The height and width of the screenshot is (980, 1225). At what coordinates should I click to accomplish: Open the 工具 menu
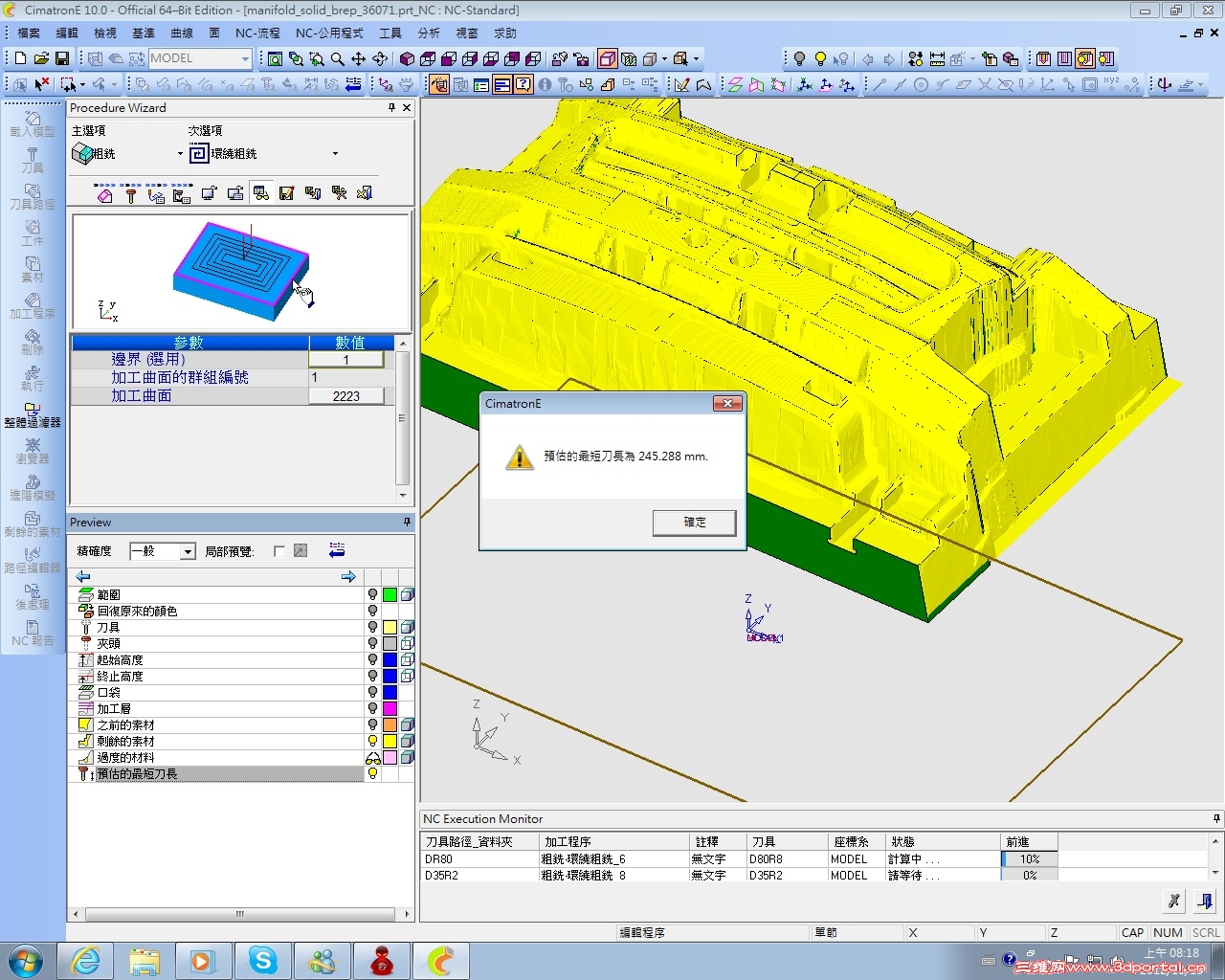coord(390,33)
